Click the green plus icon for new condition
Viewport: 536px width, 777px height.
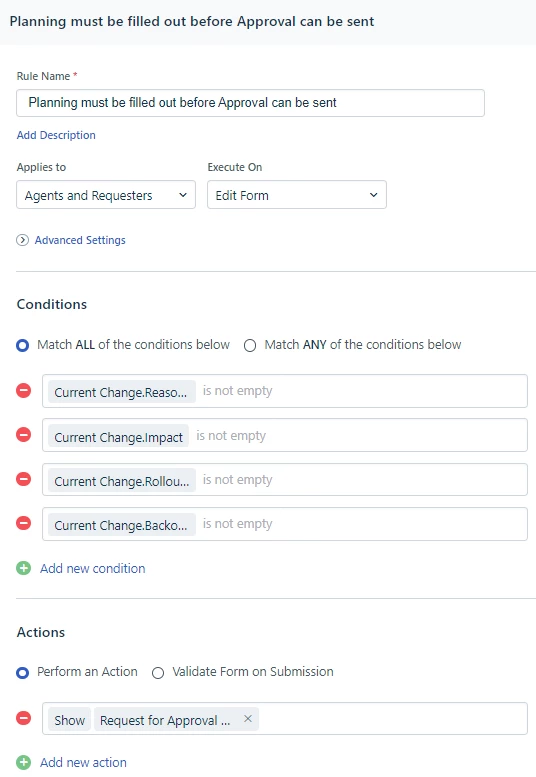pyautogui.click(x=23, y=568)
